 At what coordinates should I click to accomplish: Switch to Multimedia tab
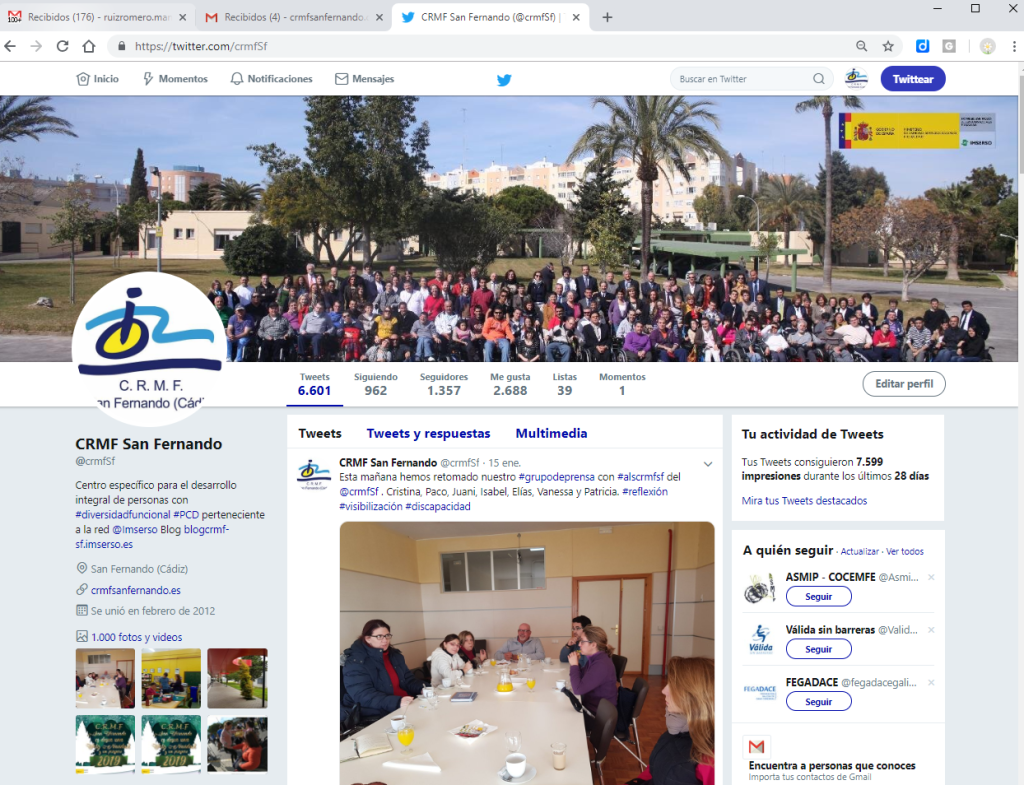pyautogui.click(x=551, y=433)
